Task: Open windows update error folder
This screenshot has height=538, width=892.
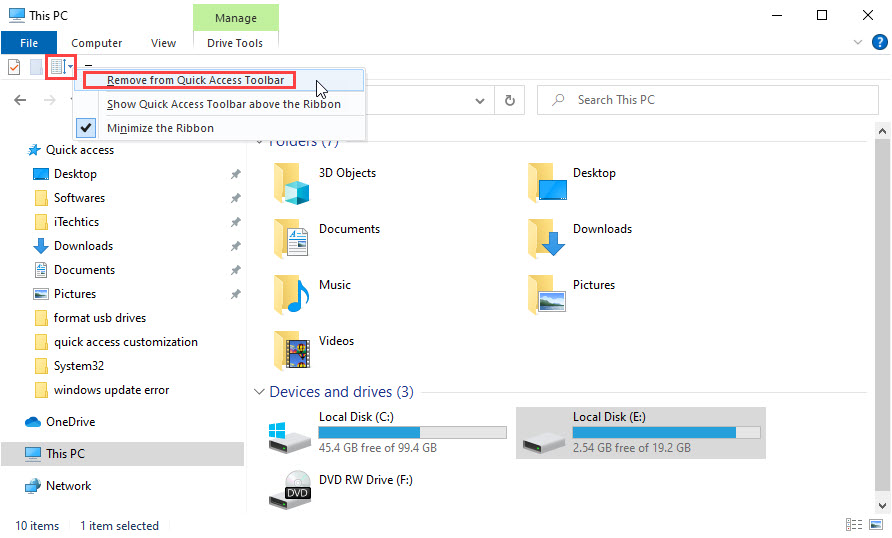Action: coord(111,390)
